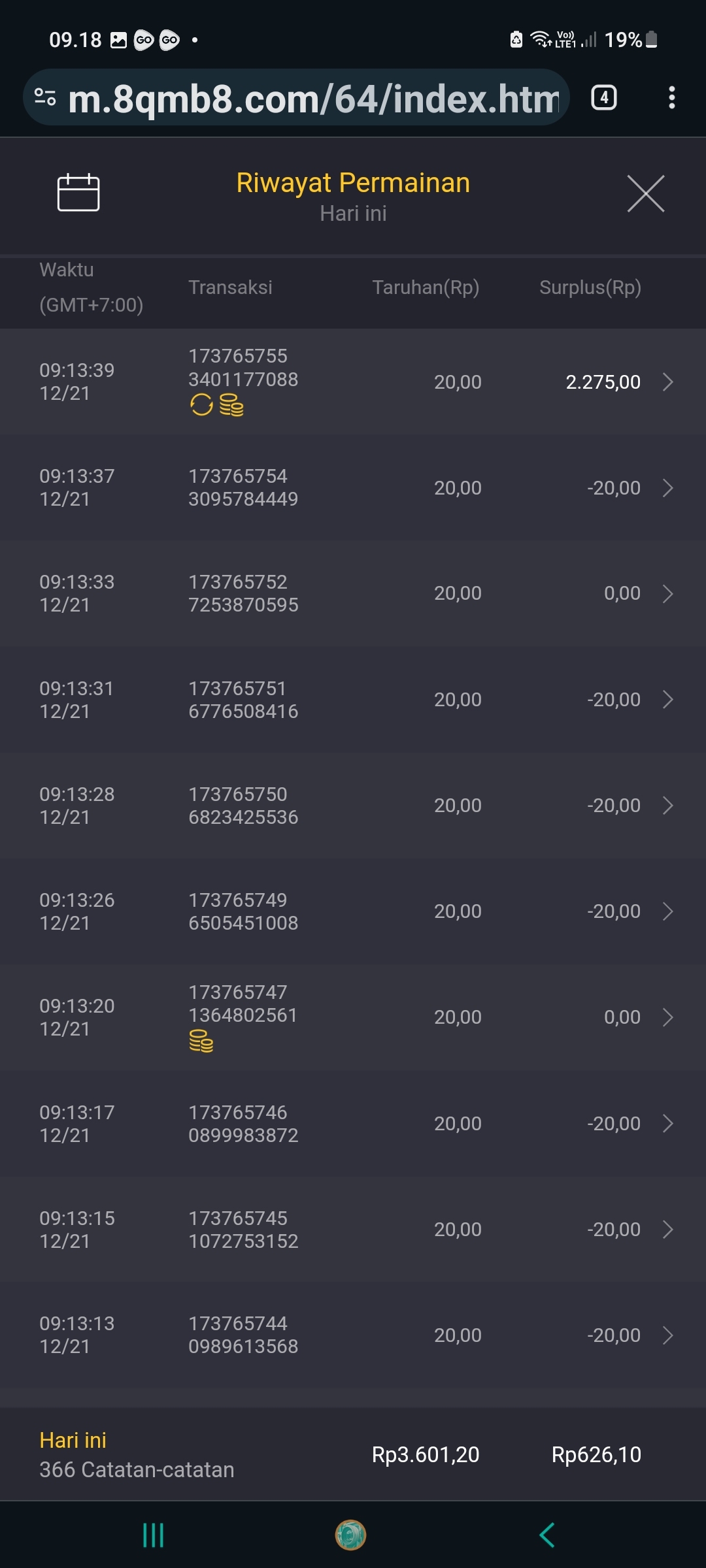Expand details of the 09:13:13 transaction
Screen dimensions: 706x1568
[x=667, y=1335]
